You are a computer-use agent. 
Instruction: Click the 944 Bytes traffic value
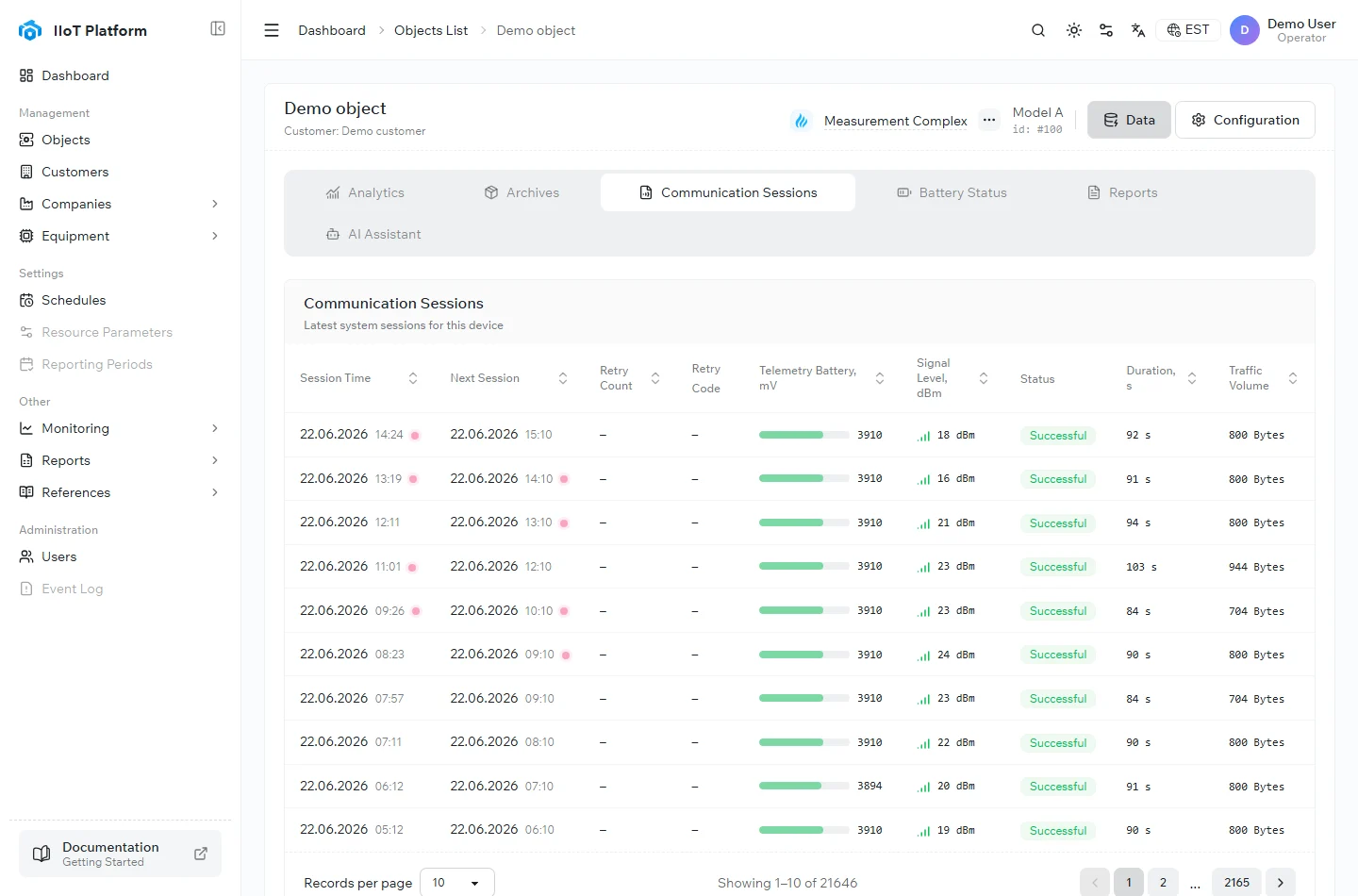click(1256, 567)
